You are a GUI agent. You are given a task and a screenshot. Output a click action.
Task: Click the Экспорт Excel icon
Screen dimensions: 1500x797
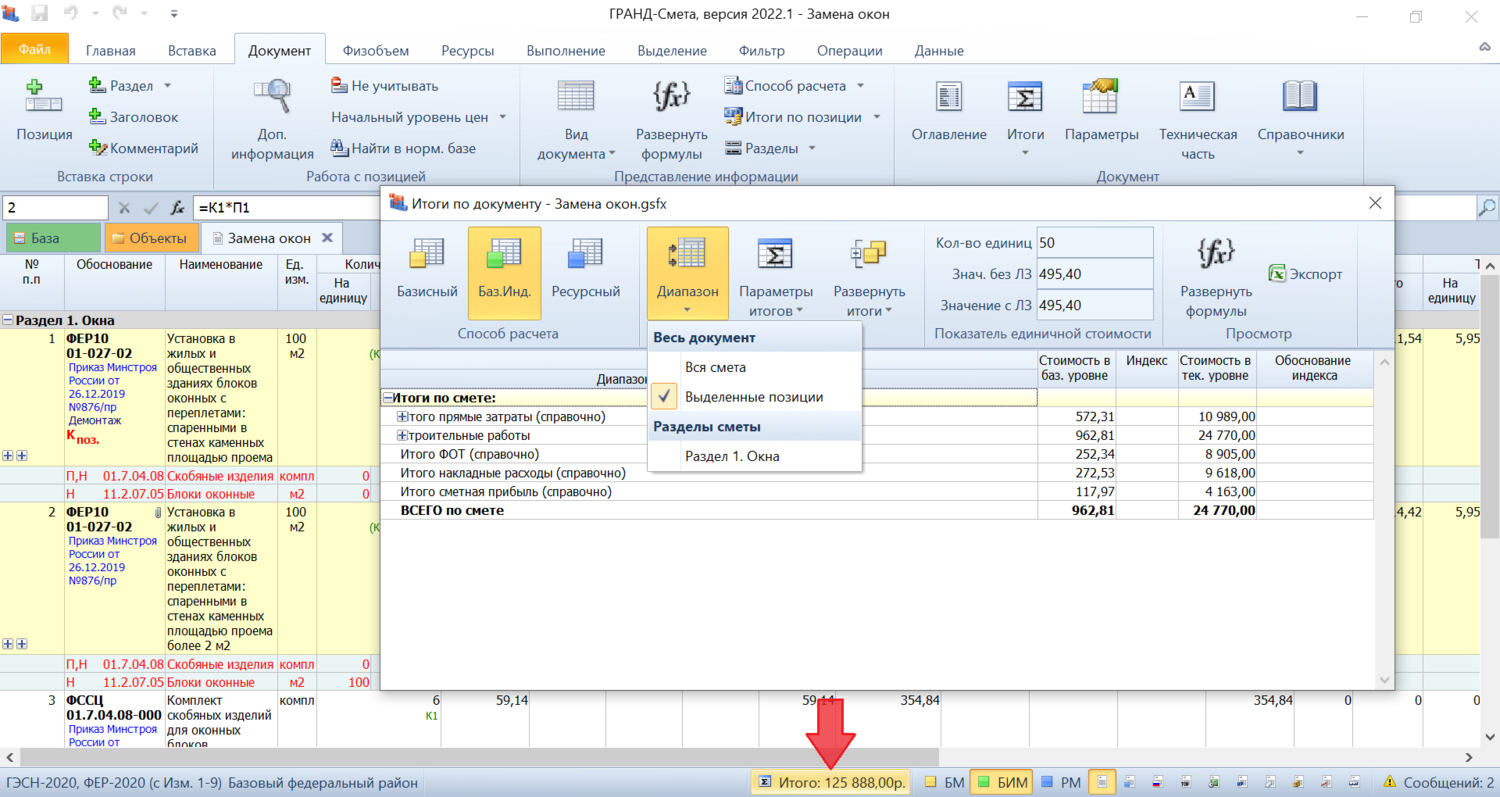coord(1277,274)
